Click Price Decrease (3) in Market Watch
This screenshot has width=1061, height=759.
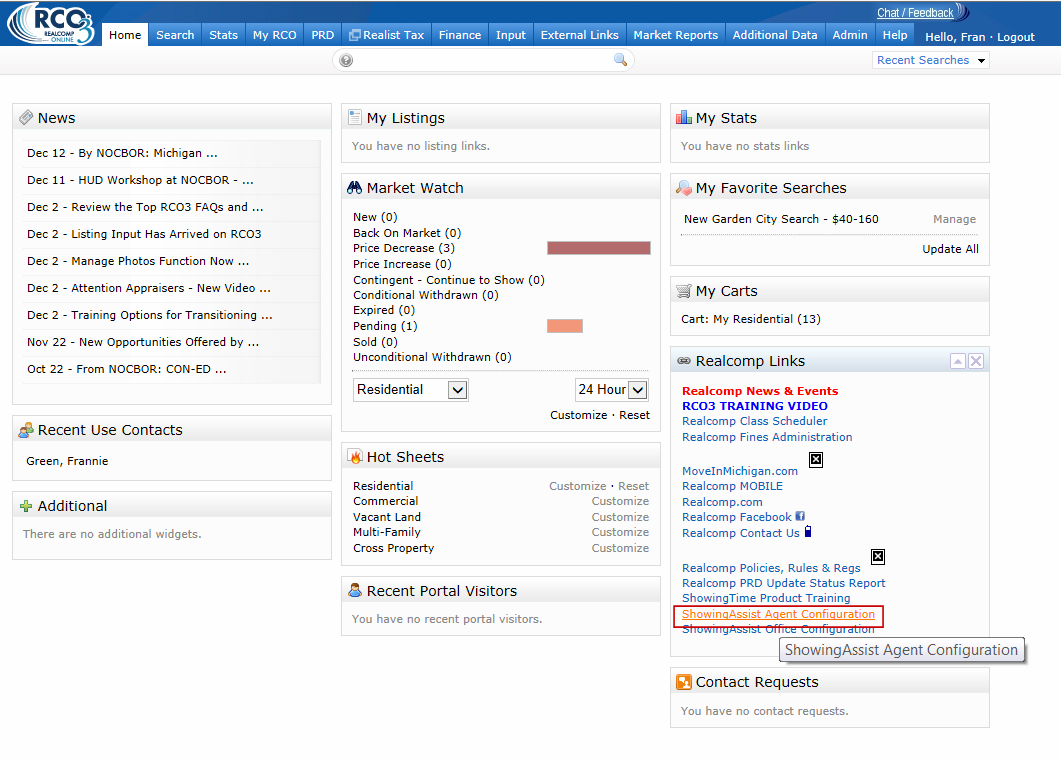point(404,248)
